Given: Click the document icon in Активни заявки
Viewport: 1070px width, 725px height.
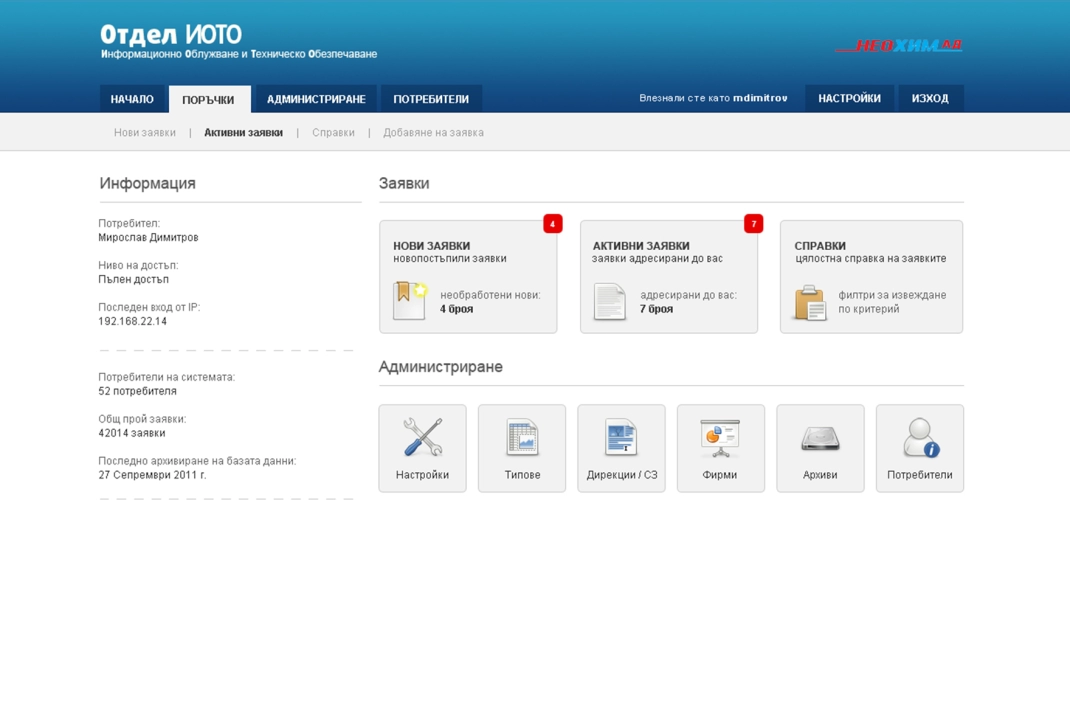Looking at the screenshot, I should point(609,301).
